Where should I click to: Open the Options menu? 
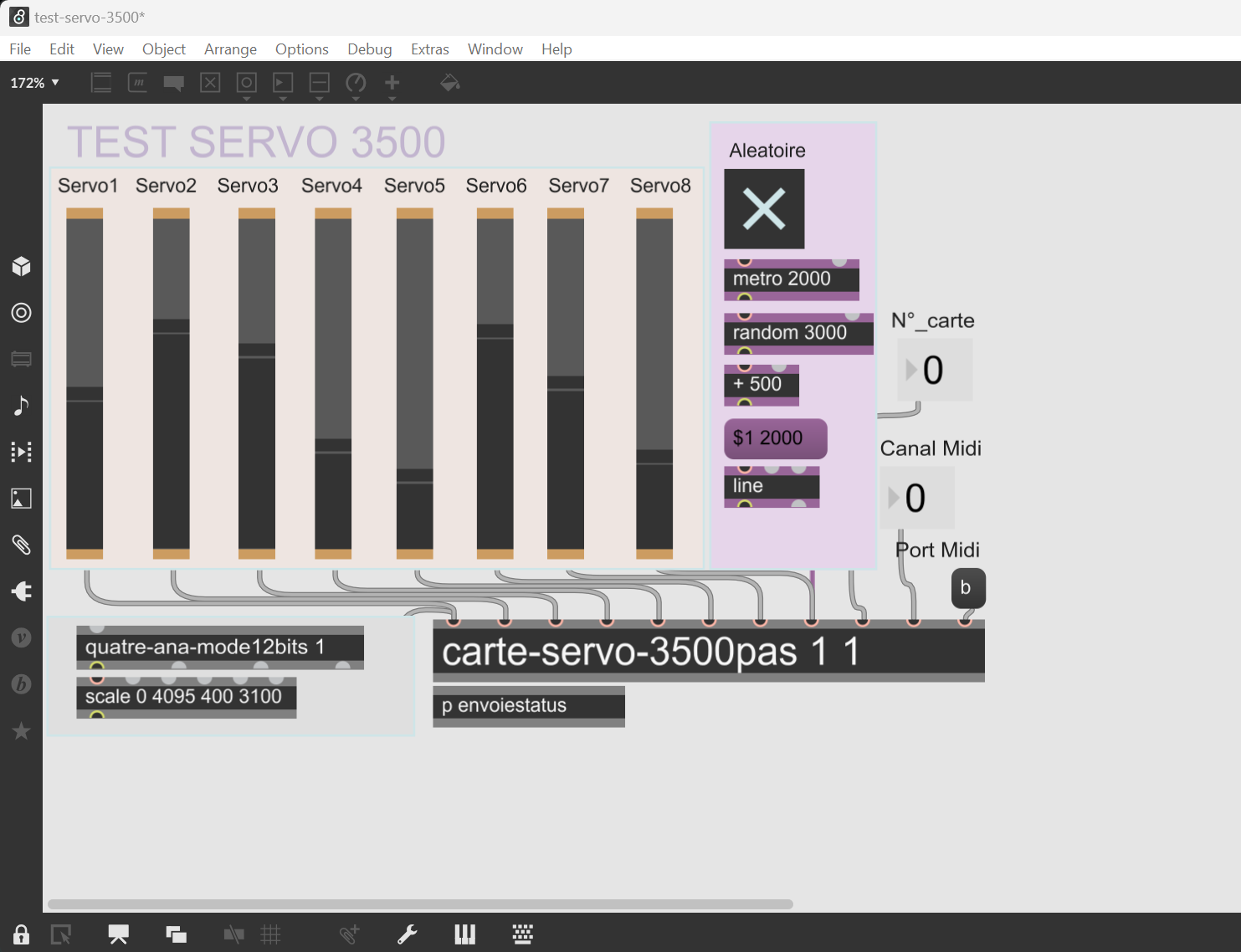pos(301,49)
